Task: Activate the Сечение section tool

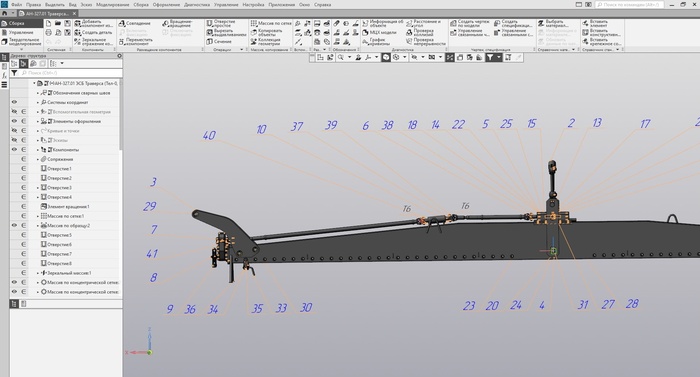Action: [210, 42]
